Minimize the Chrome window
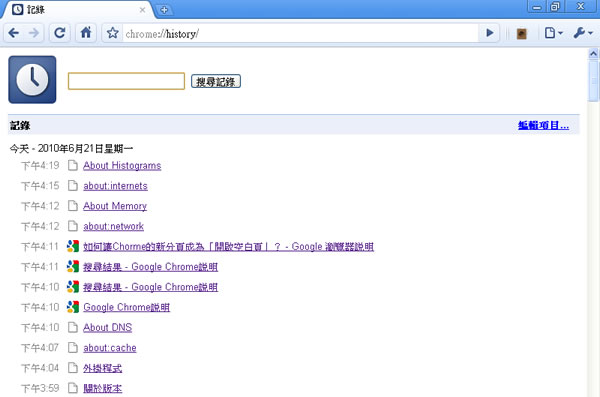 tap(537, 7)
